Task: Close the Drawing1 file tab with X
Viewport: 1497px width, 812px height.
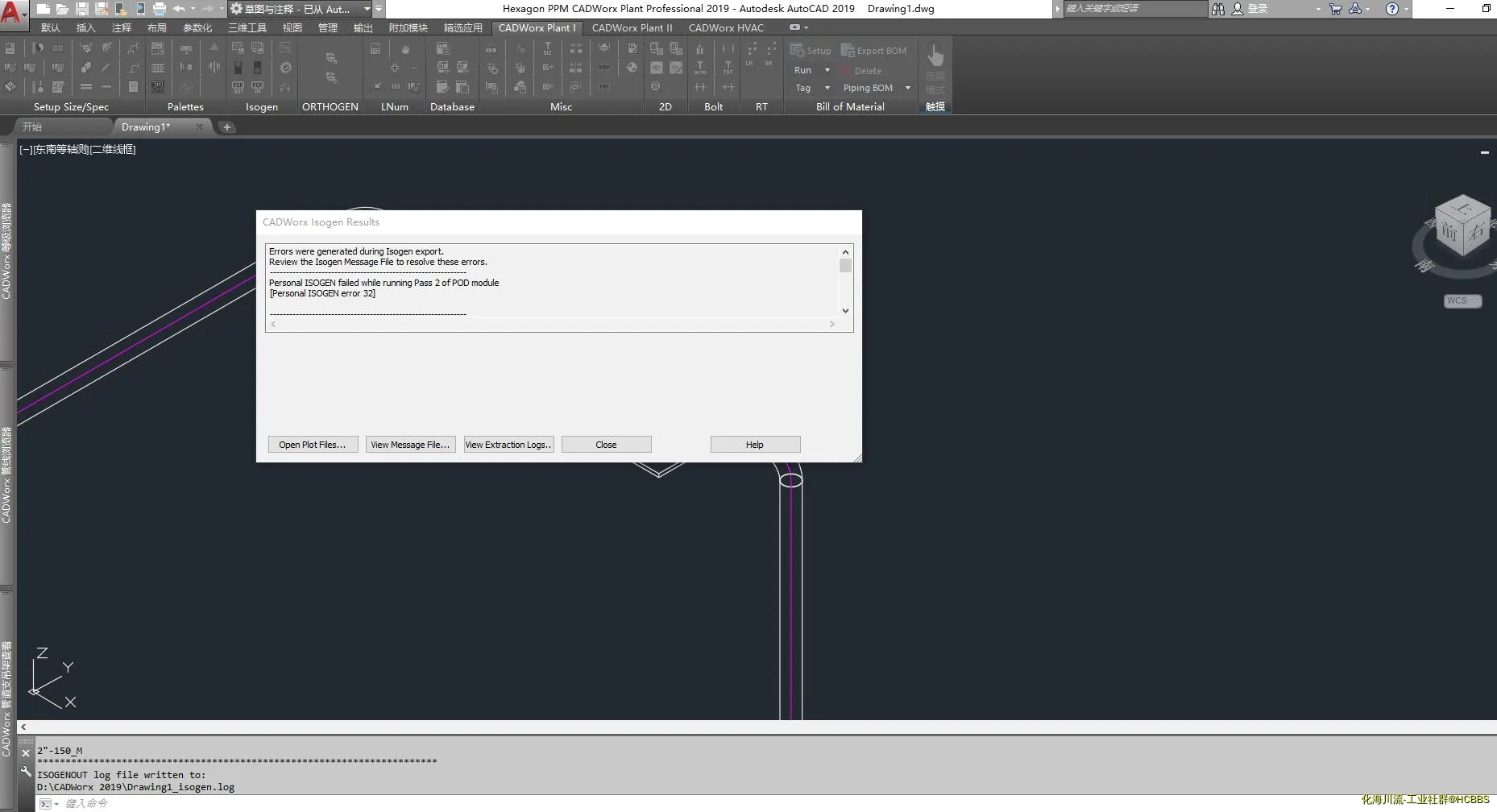Action: point(199,126)
